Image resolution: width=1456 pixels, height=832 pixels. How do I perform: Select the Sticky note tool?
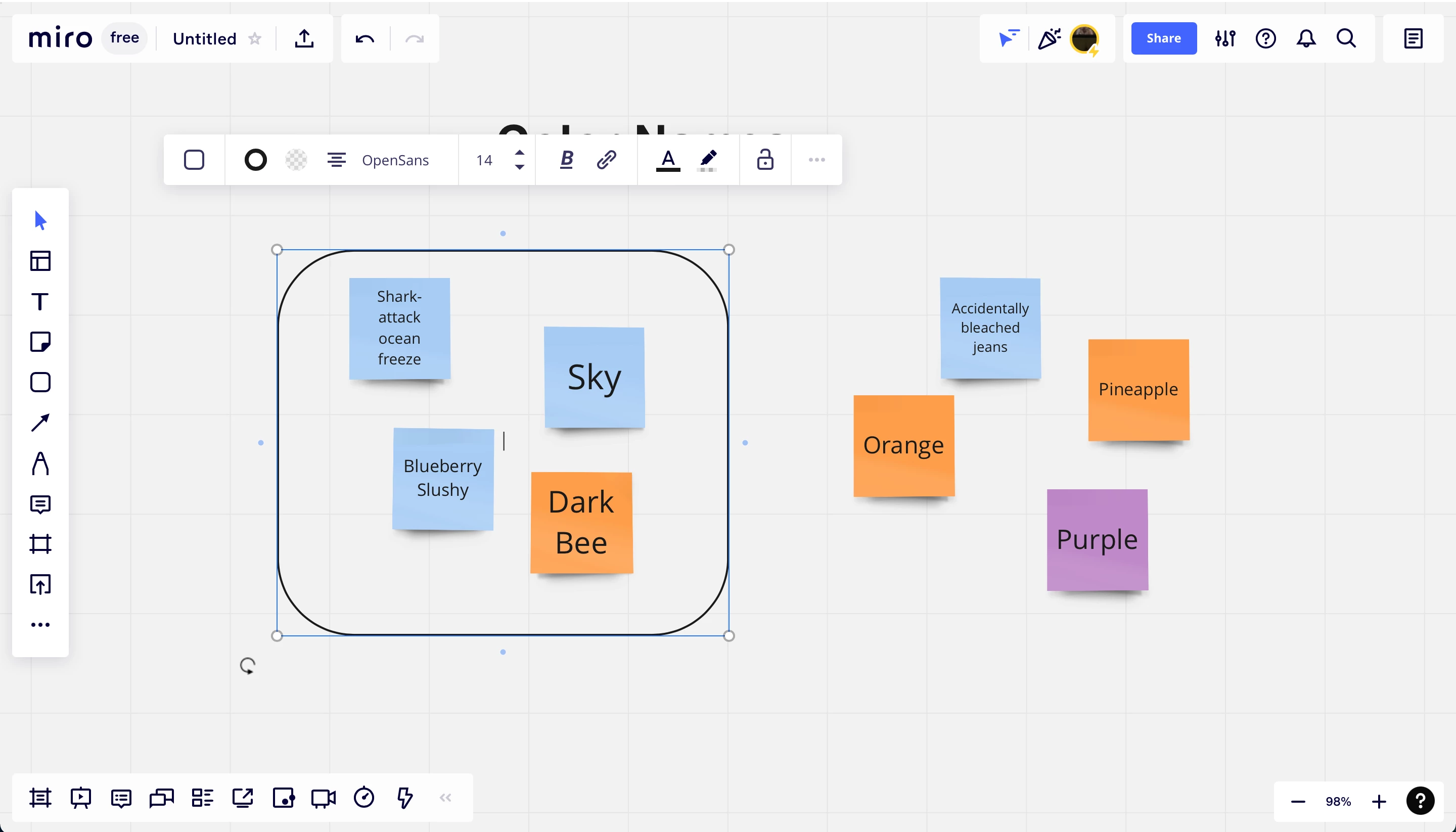point(40,342)
